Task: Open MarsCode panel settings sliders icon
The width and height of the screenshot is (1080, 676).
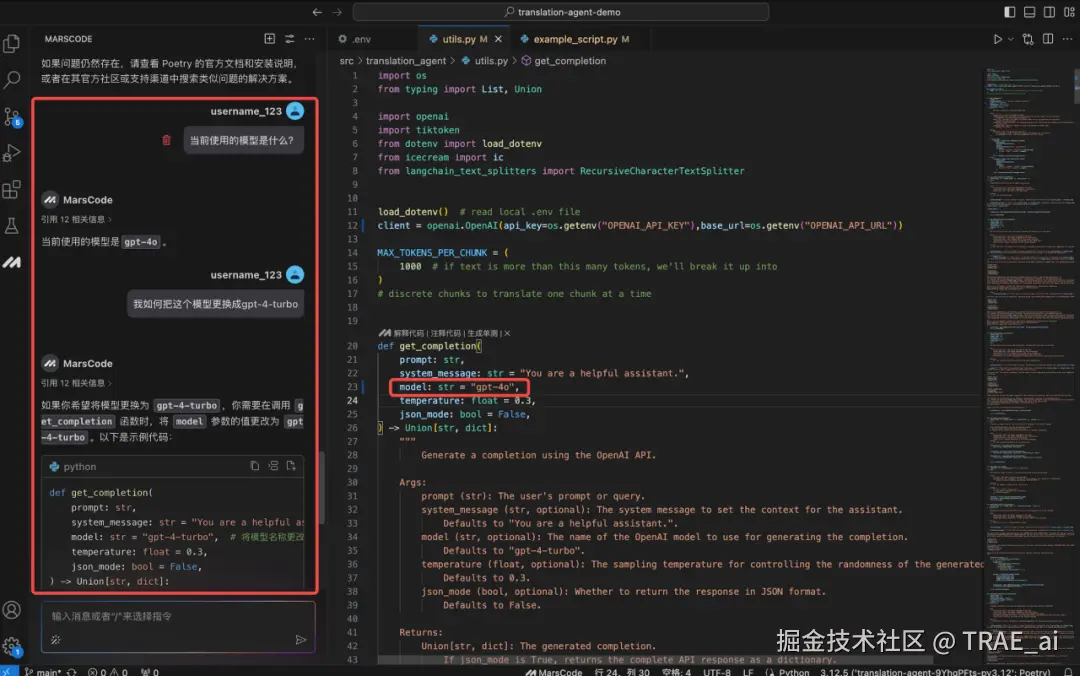Action: (289, 39)
